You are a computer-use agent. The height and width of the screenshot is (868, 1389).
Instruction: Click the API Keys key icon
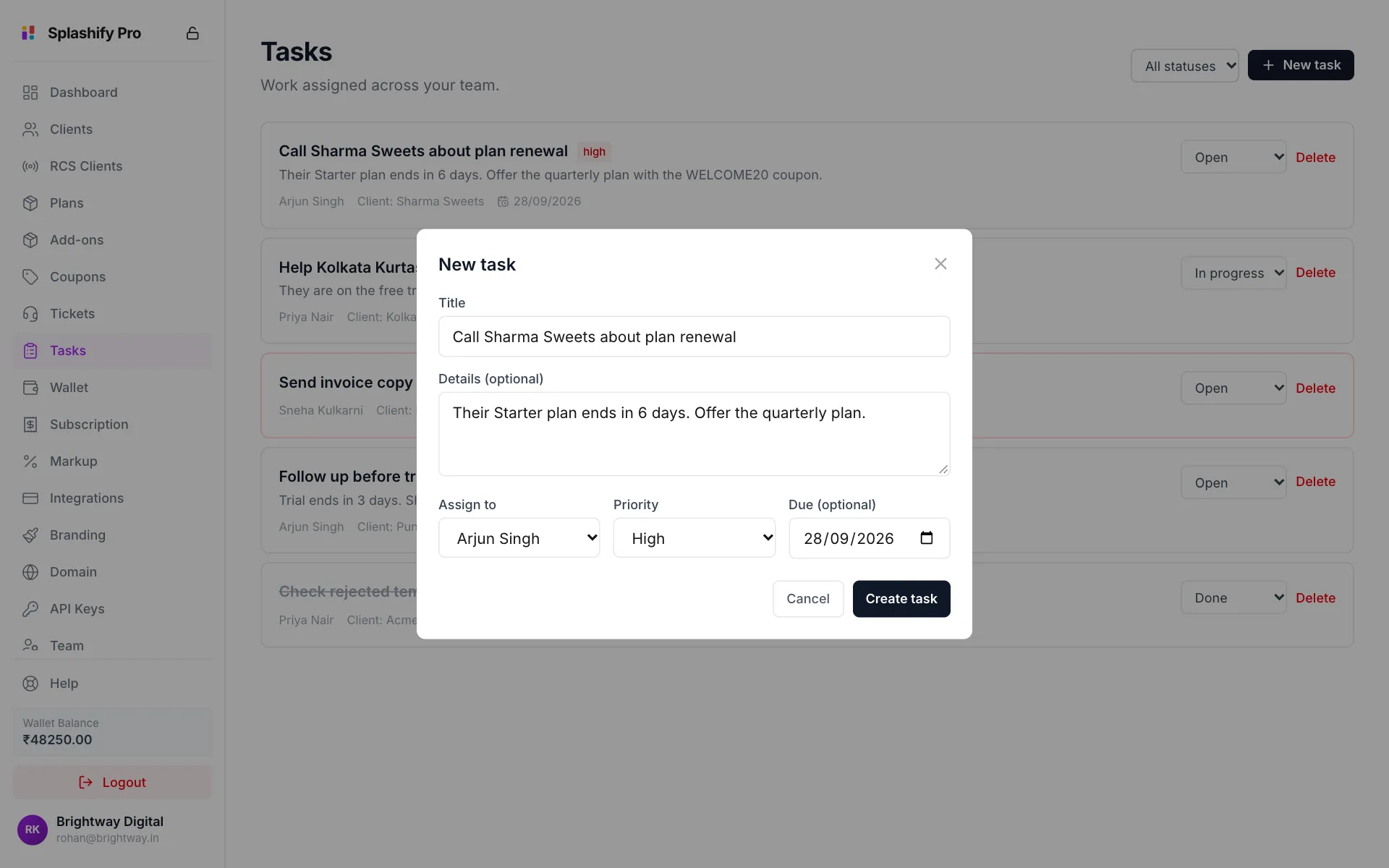tap(30, 609)
